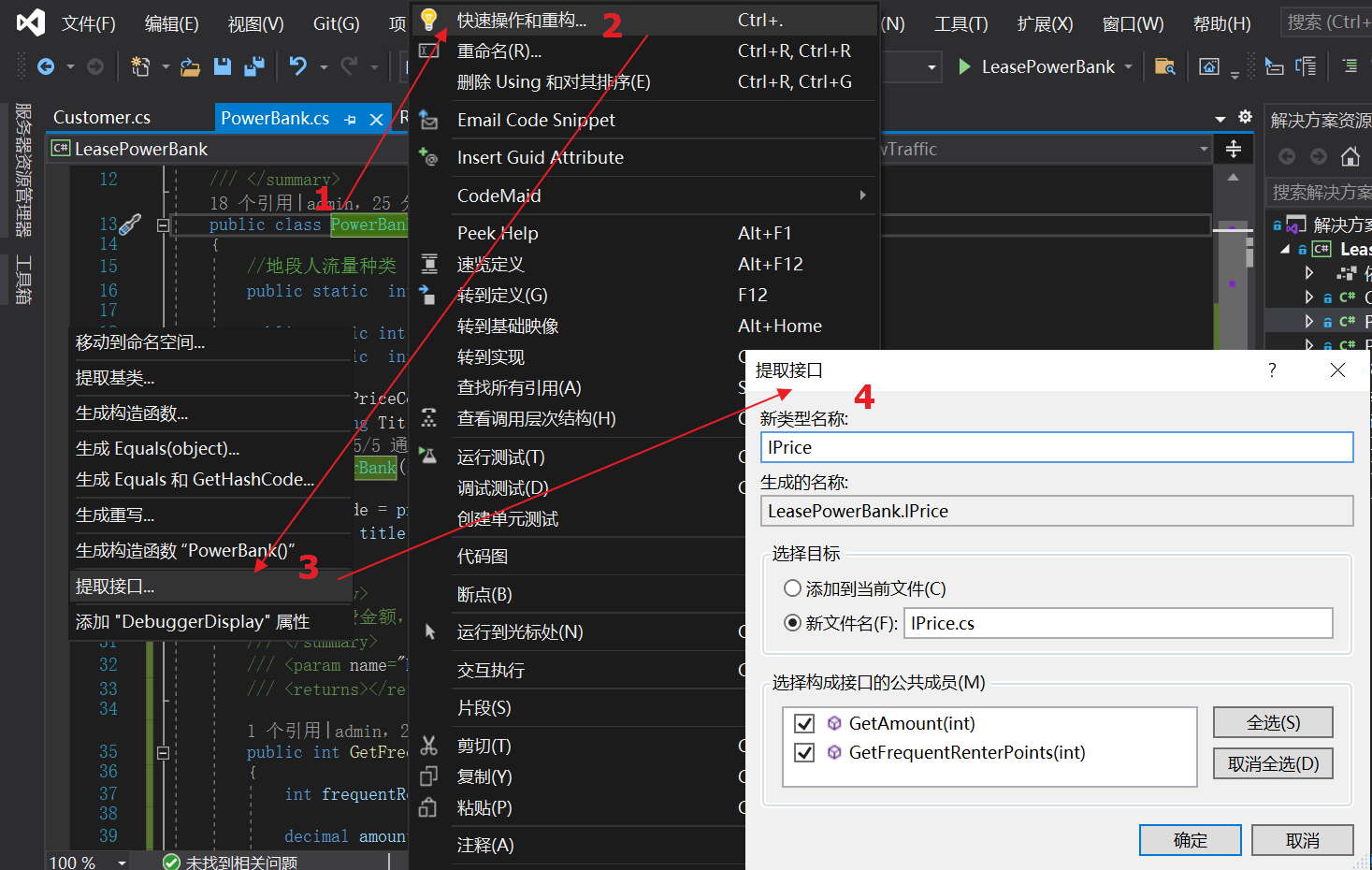Image resolution: width=1372 pixels, height=870 pixels.
Task: Click the 新类型名称 field containing IPrice
Action: (1057, 447)
